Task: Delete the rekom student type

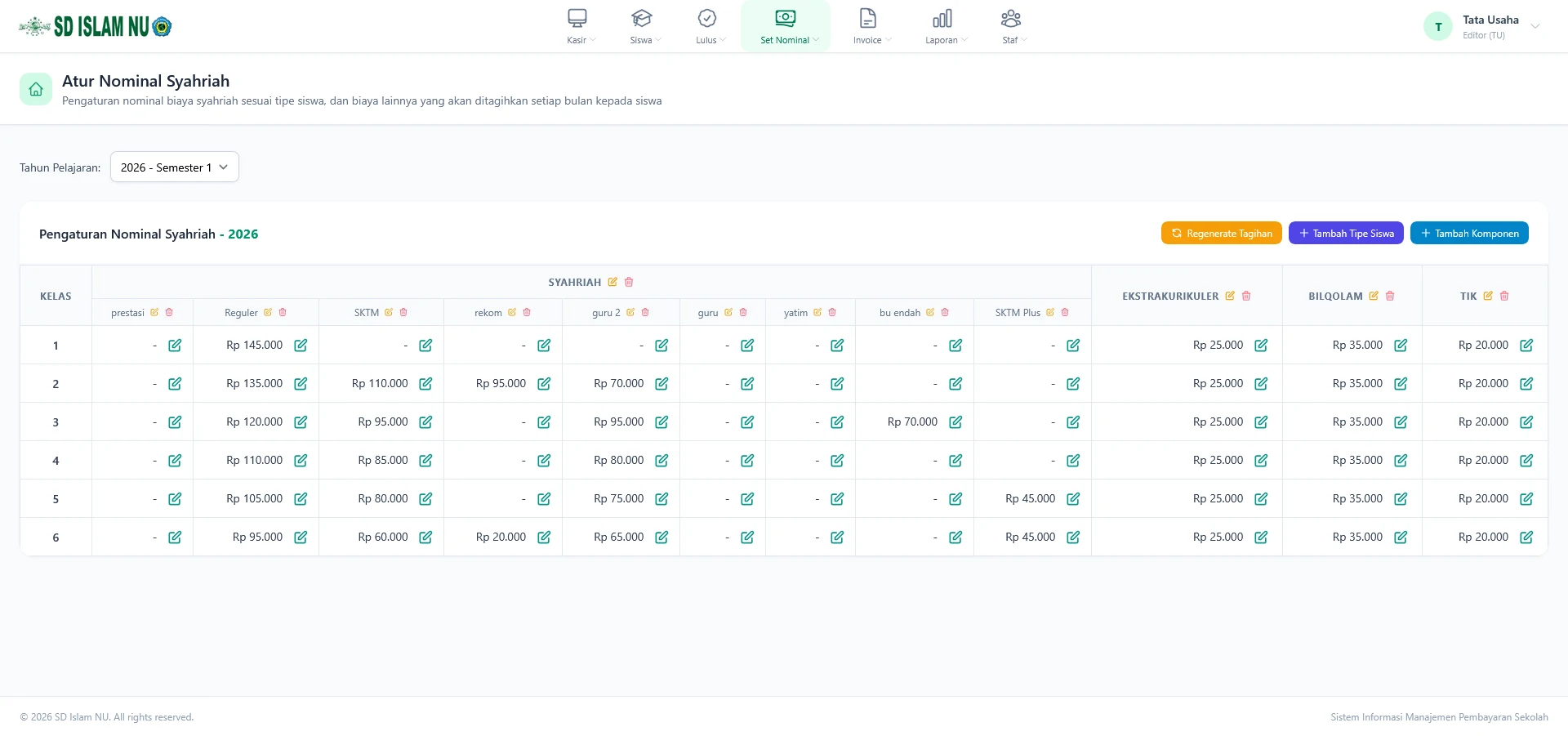Action: 527,312
